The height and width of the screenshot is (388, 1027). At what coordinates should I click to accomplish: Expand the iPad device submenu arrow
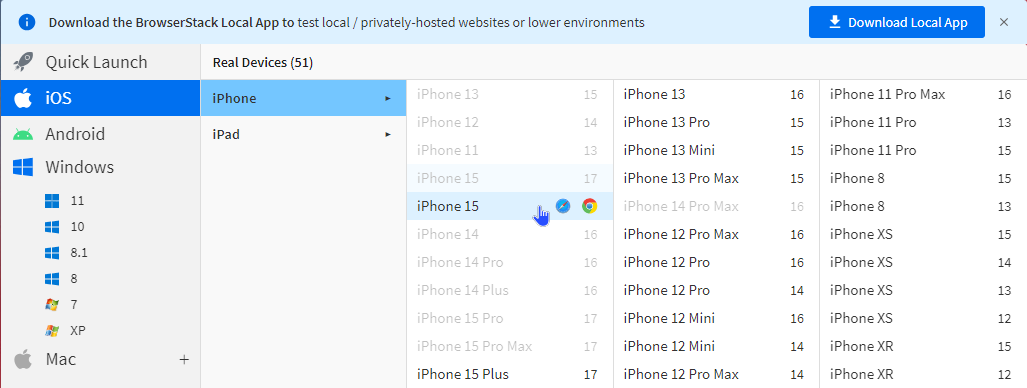(x=388, y=134)
